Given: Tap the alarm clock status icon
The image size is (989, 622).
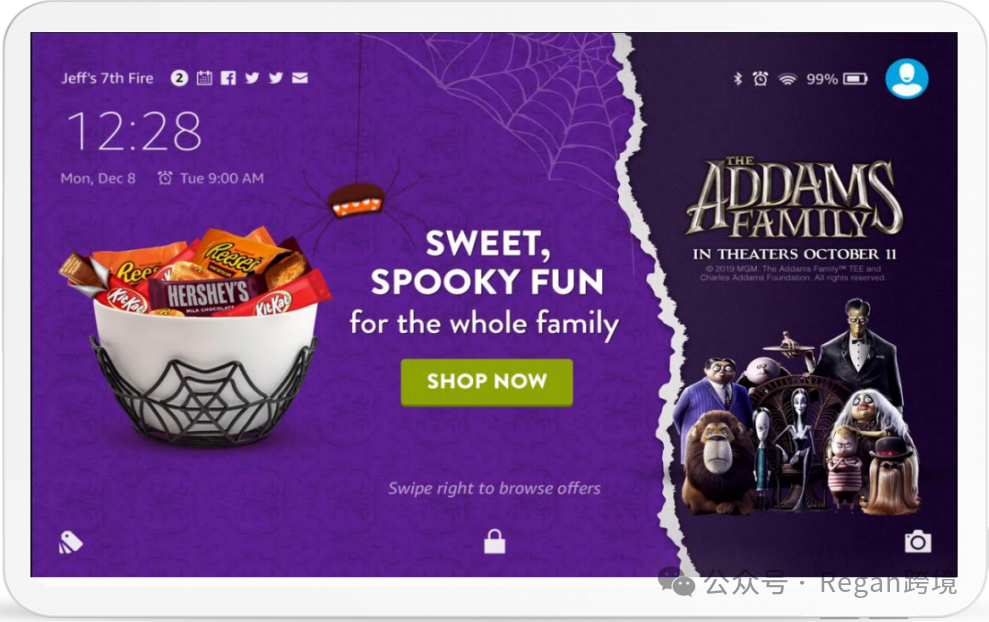Looking at the screenshot, I should click(760, 79).
